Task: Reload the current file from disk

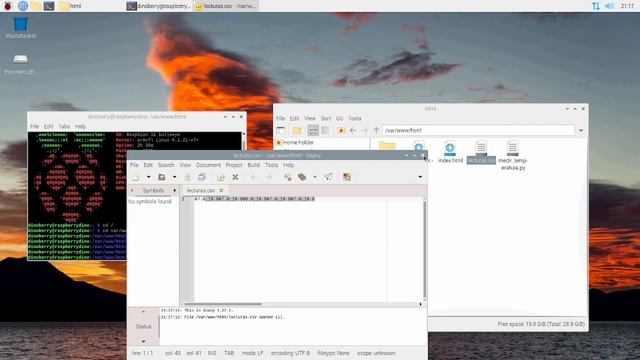Action: (221, 177)
